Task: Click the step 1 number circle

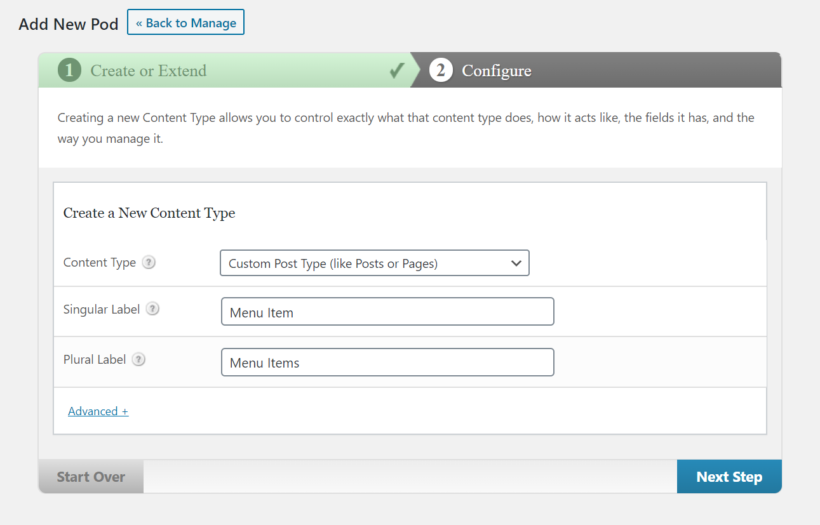Action: (x=69, y=70)
